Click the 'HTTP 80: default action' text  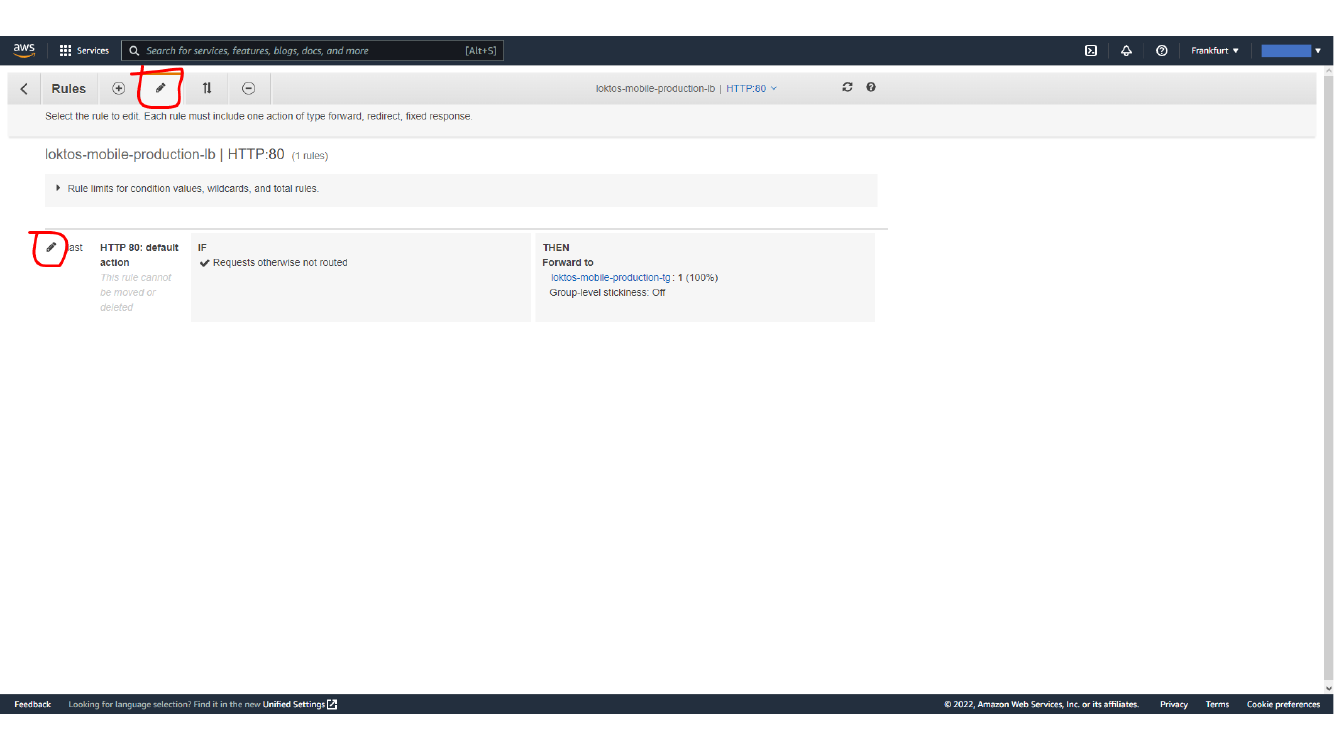coord(139,255)
